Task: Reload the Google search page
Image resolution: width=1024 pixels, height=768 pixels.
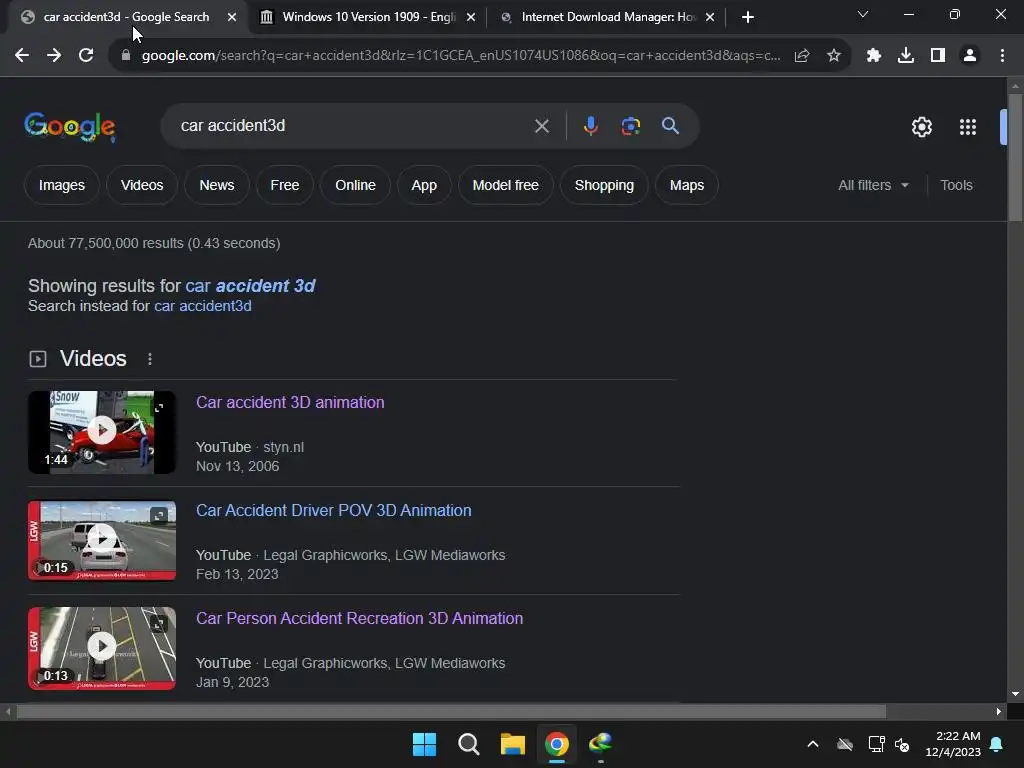Action: coord(86,56)
